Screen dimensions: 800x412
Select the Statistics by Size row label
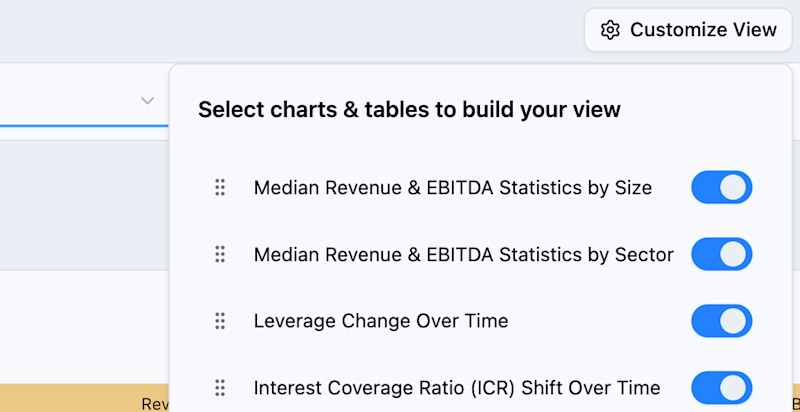[x=453, y=188]
